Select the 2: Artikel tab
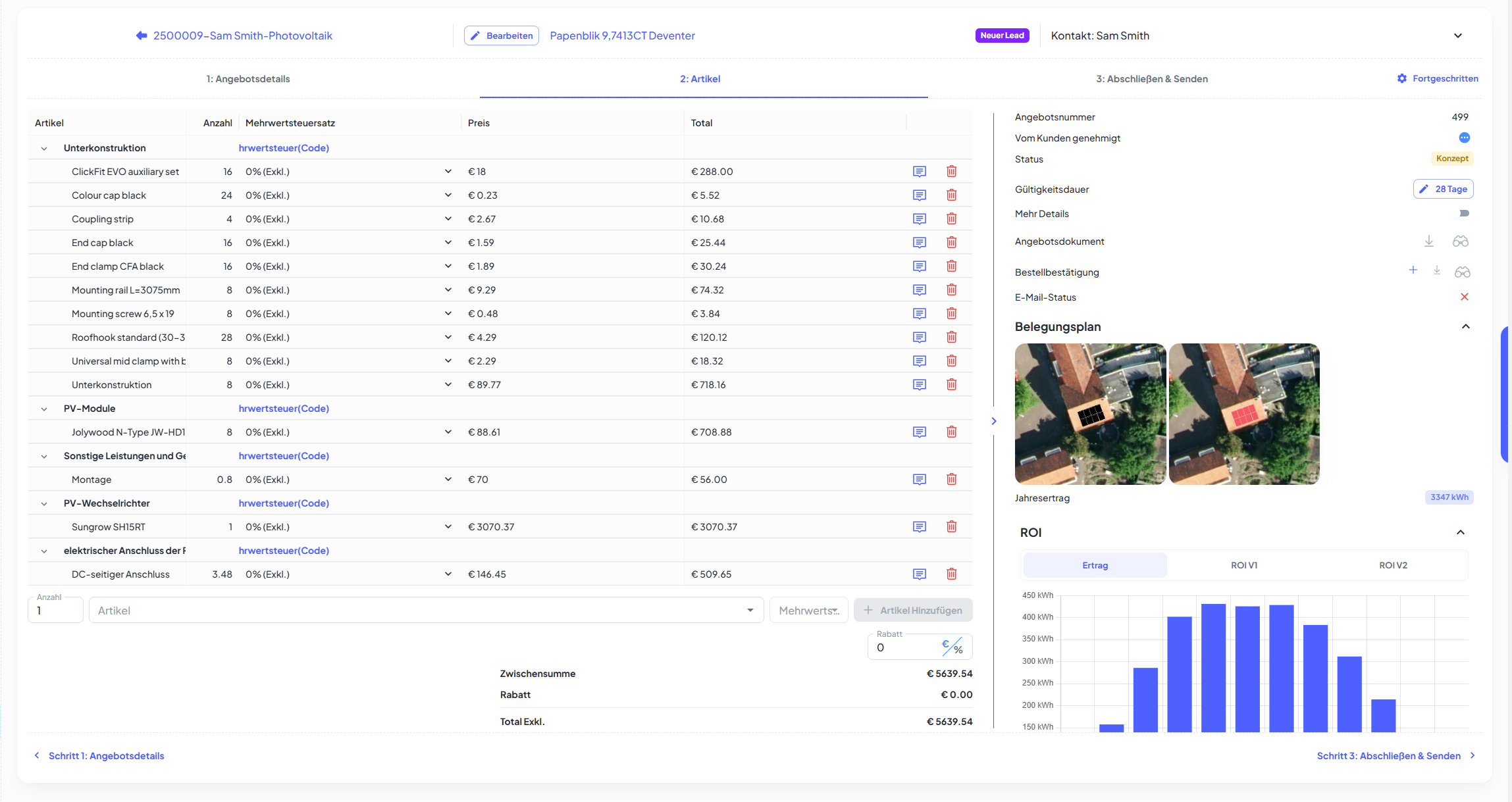This screenshot has width=1512, height=802. (700, 79)
